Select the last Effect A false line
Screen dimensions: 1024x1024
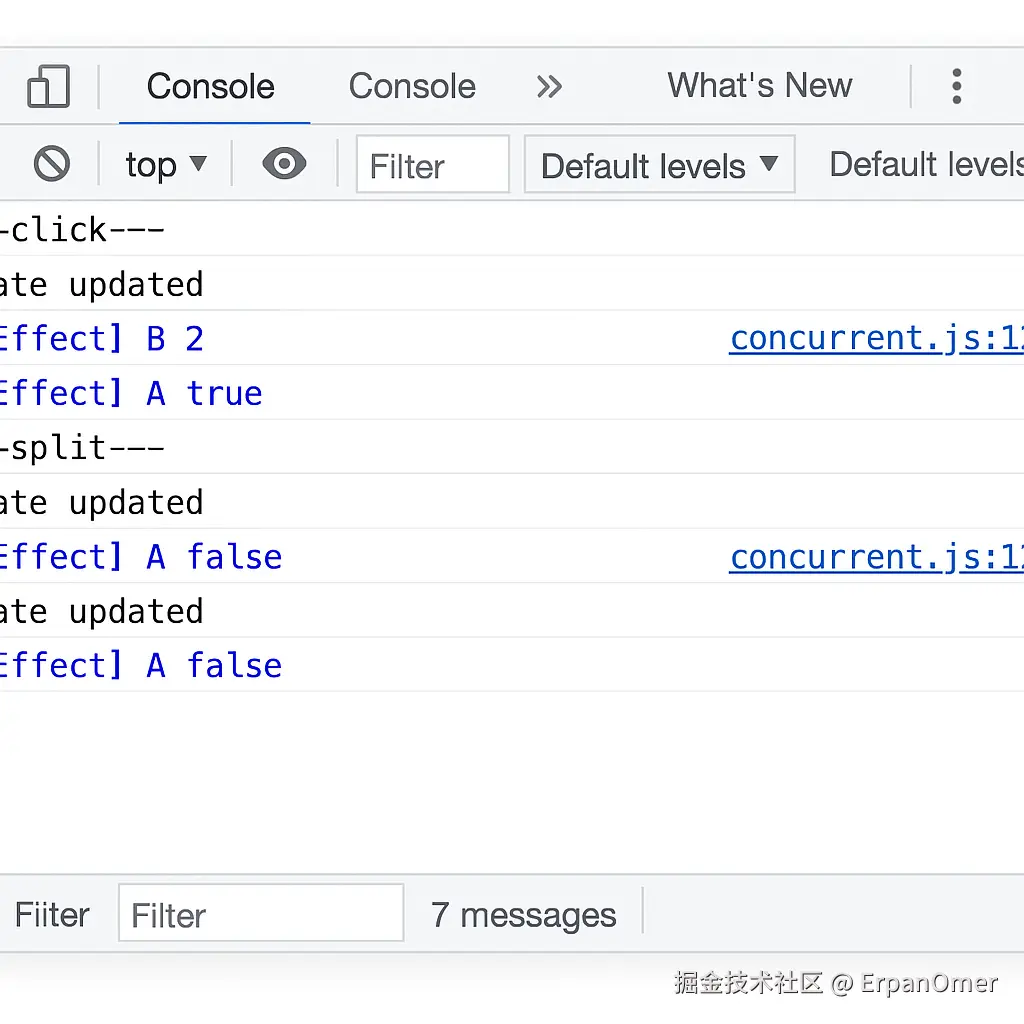(140, 665)
